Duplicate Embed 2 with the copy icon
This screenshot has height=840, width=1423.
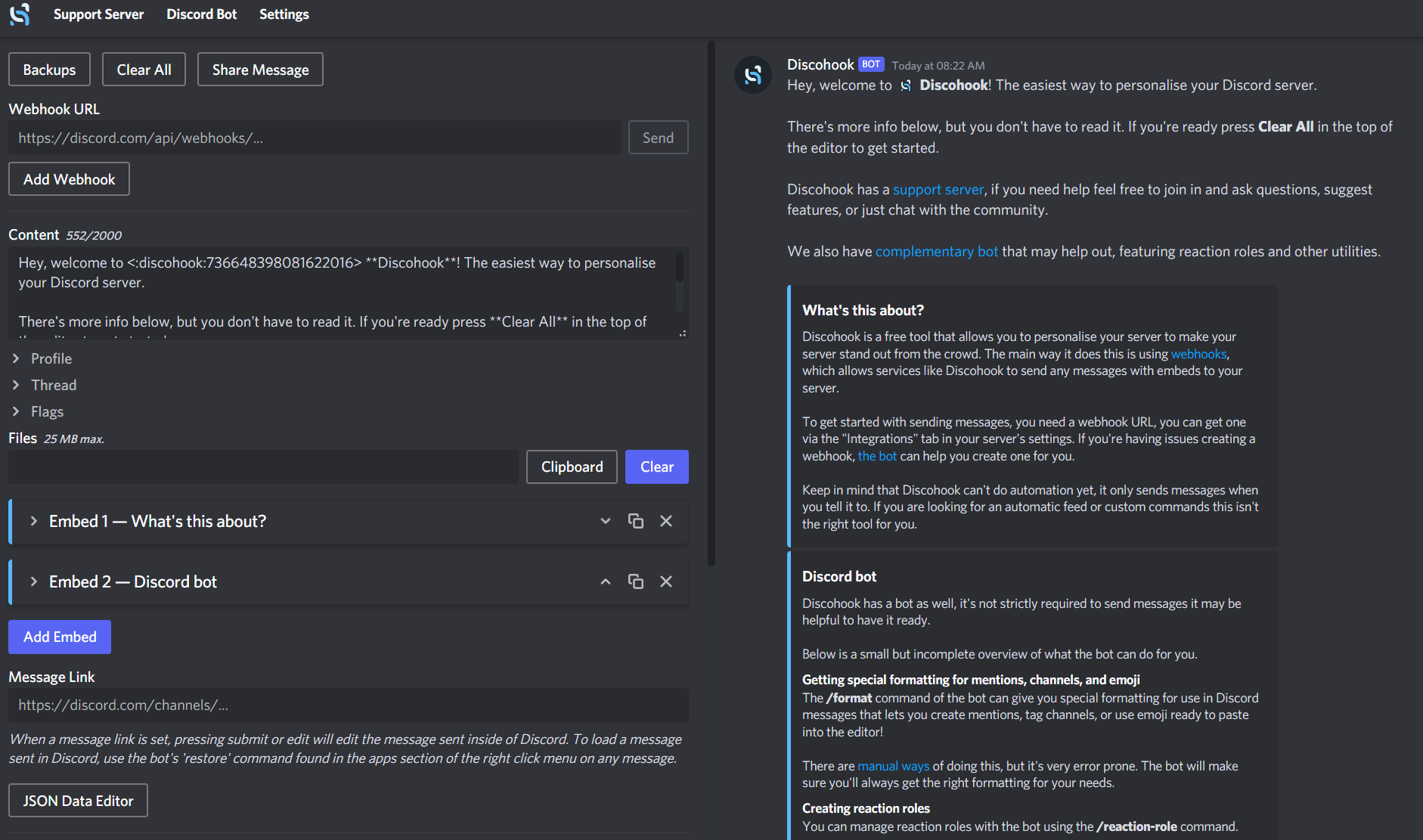coord(636,581)
